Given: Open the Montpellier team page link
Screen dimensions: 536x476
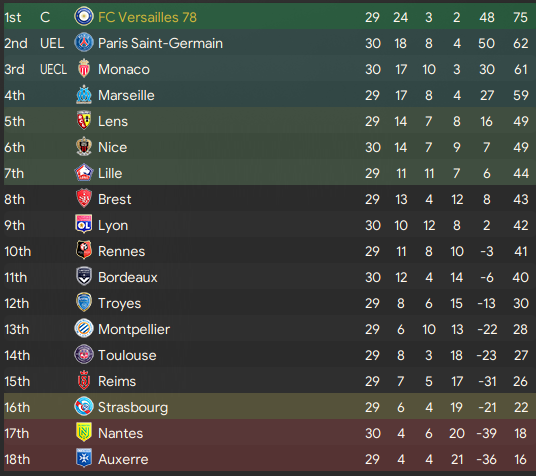Looking at the screenshot, I should pyautogui.click(x=134, y=329).
